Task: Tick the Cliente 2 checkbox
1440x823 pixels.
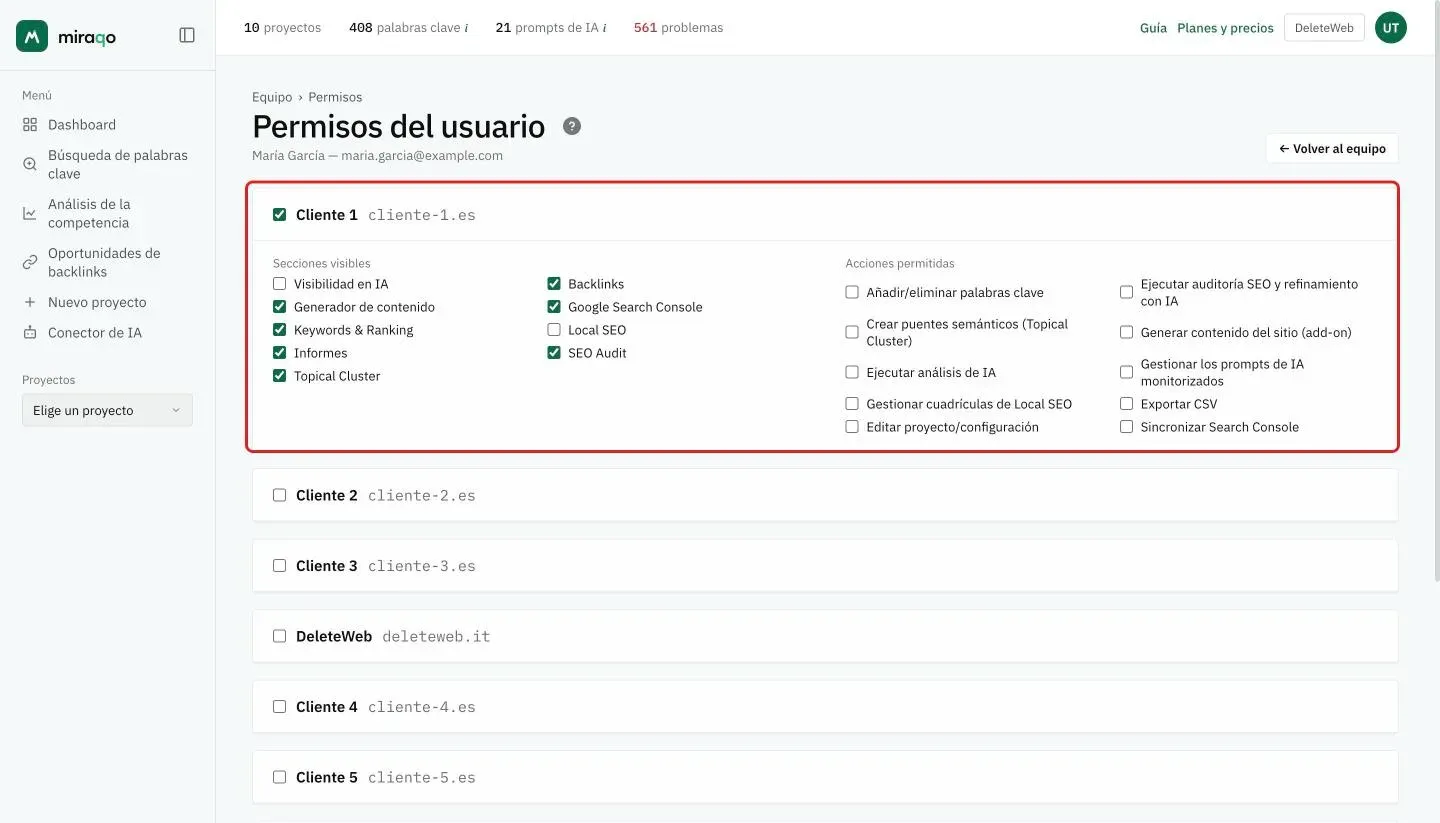Action: (x=279, y=495)
